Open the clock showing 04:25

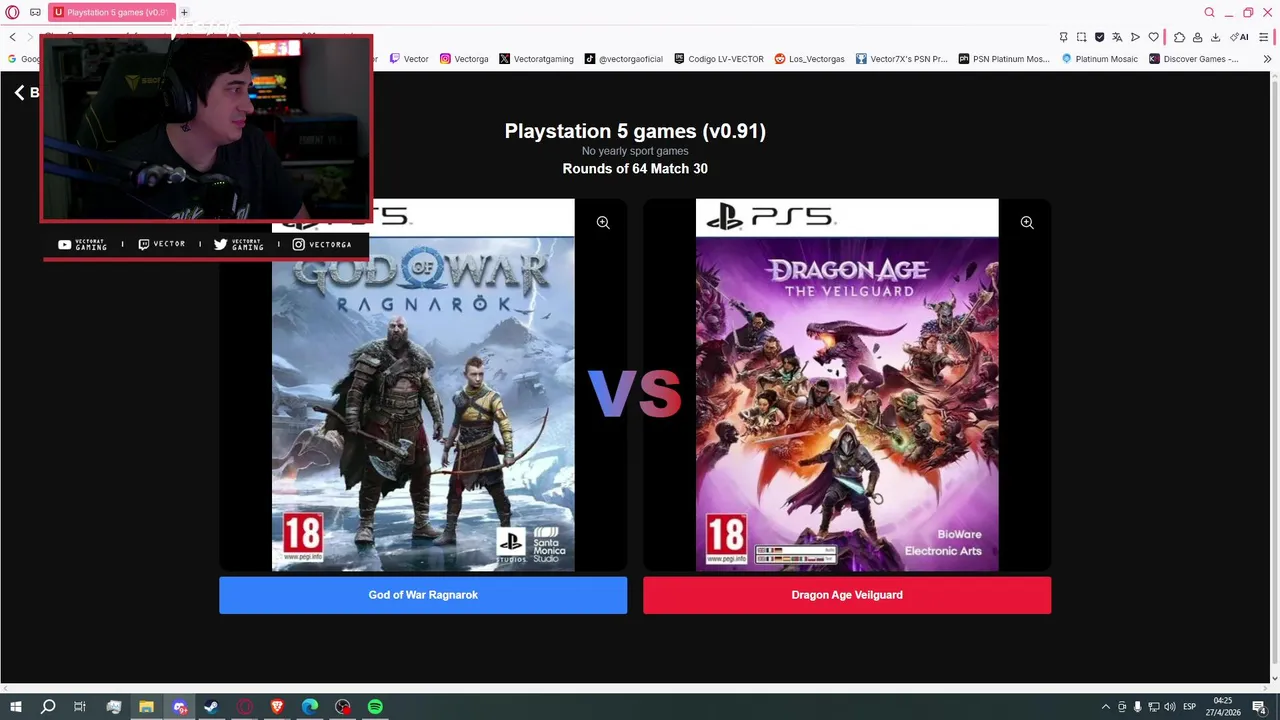click(1223, 707)
